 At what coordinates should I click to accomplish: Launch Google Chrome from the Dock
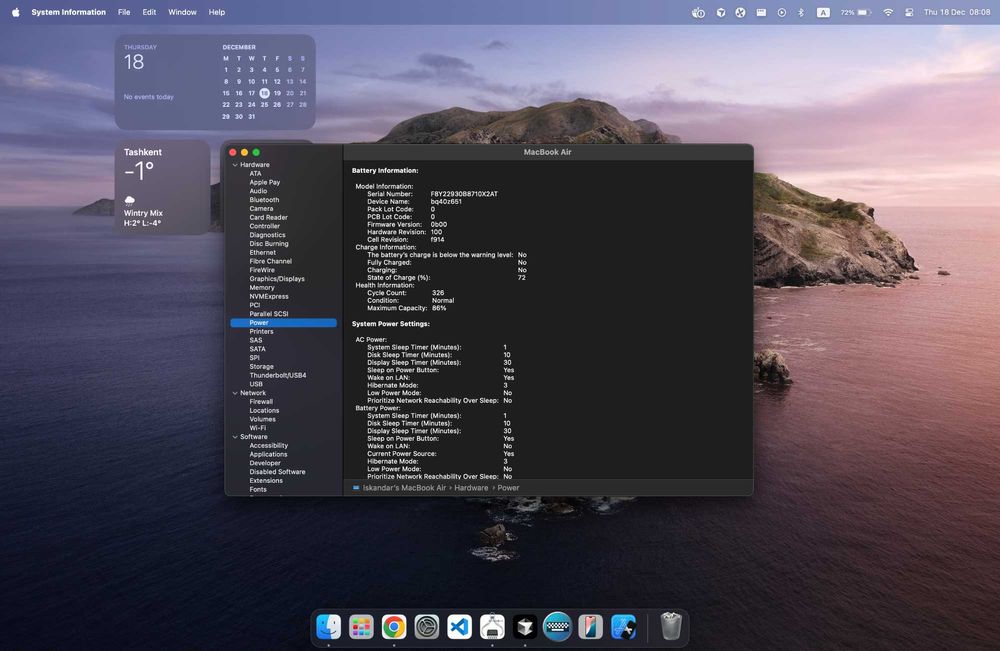pyautogui.click(x=394, y=627)
